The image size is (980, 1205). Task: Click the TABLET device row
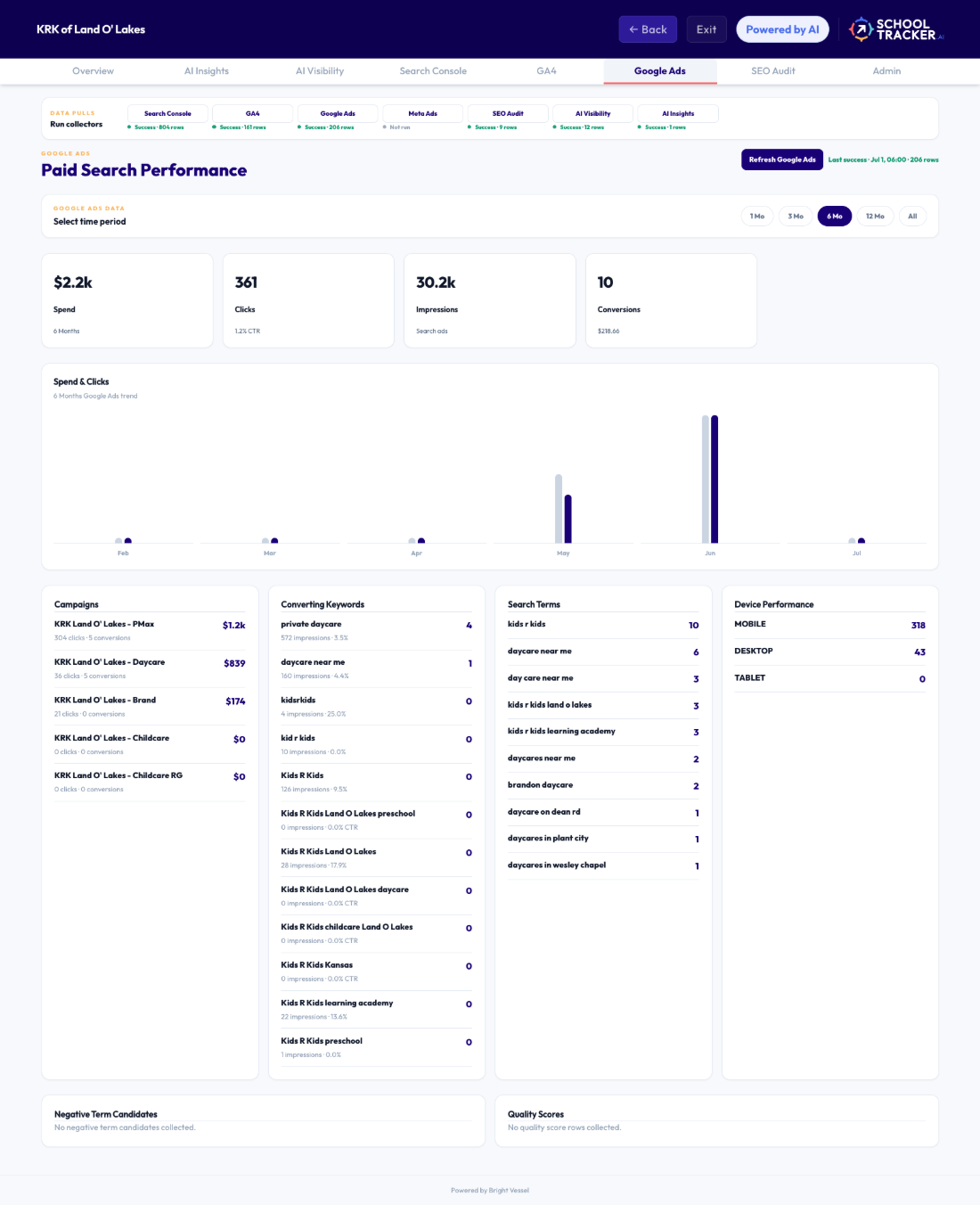click(829, 678)
